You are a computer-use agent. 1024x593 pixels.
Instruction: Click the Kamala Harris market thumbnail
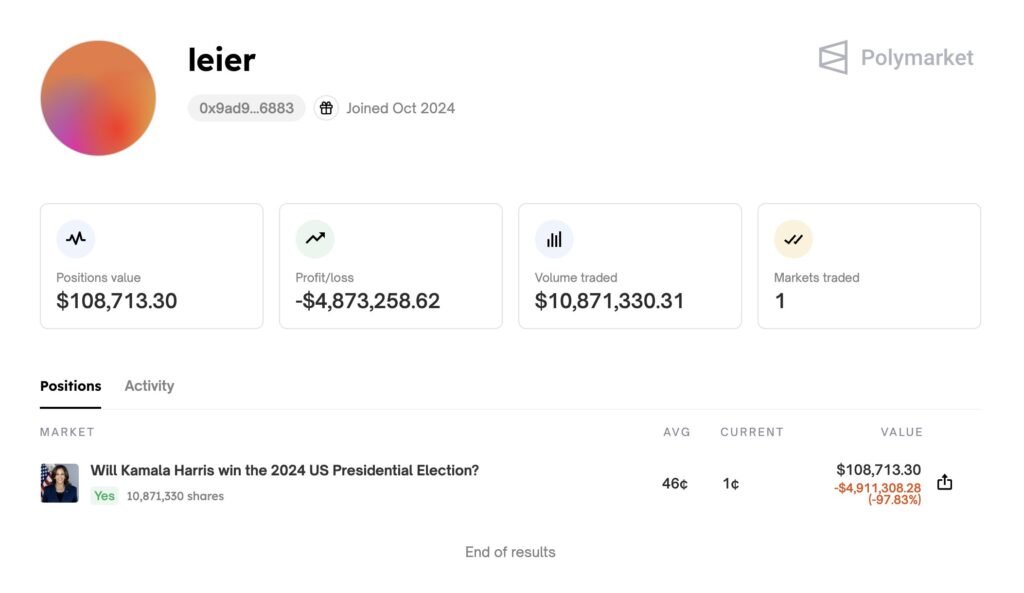pos(59,483)
